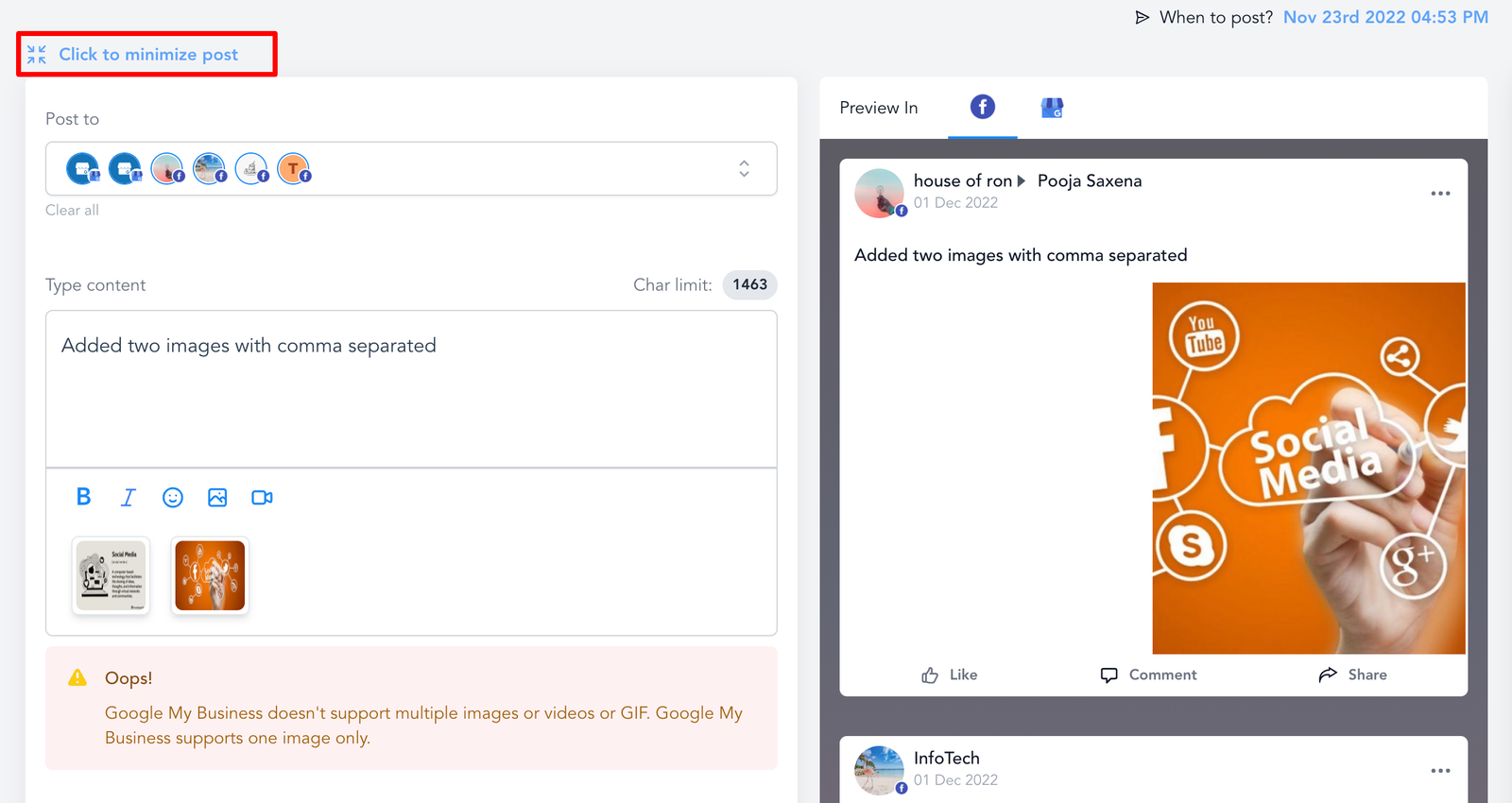Expand the Post to accounts dropdown
Viewport: 1512px width, 803px height.
(744, 168)
